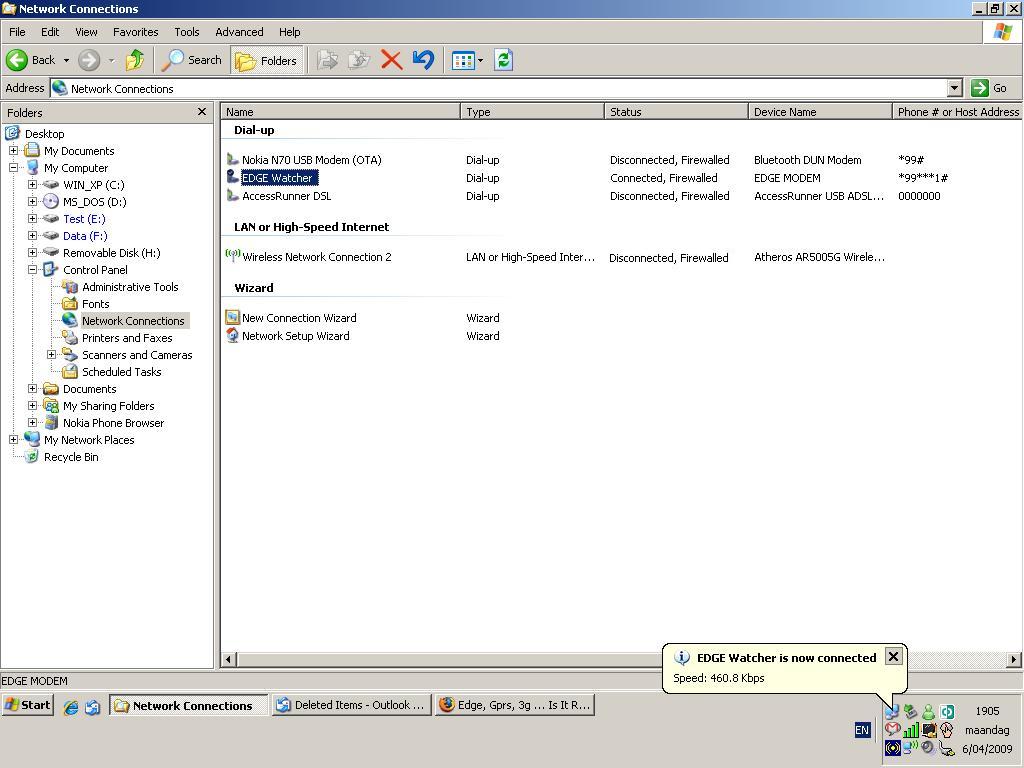Open the Tools menu

click(187, 32)
